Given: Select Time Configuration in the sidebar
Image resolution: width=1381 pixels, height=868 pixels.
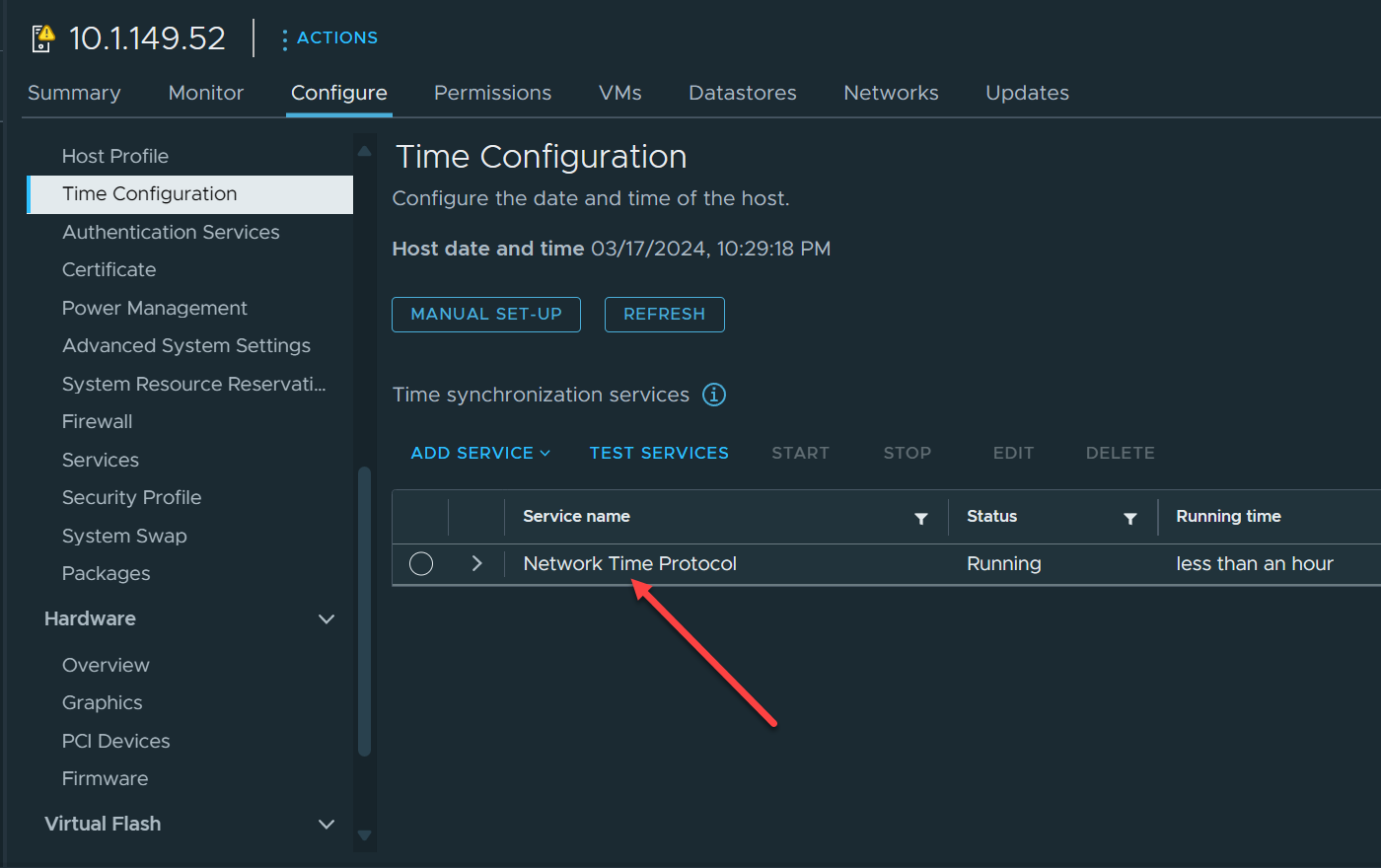Looking at the screenshot, I should (x=190, y=194).
